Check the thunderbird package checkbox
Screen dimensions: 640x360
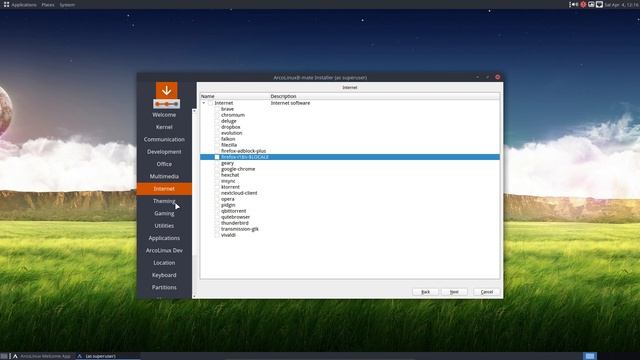click(217, 223)
